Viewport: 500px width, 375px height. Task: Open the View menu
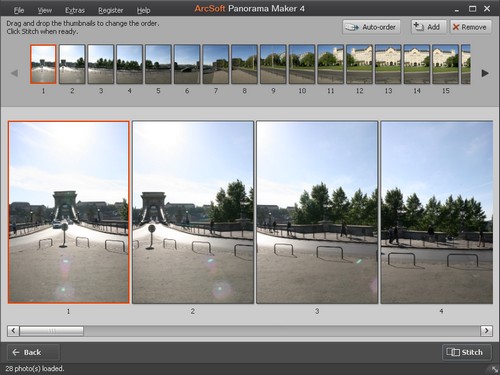pyautogui.click(x=44, y=10)
